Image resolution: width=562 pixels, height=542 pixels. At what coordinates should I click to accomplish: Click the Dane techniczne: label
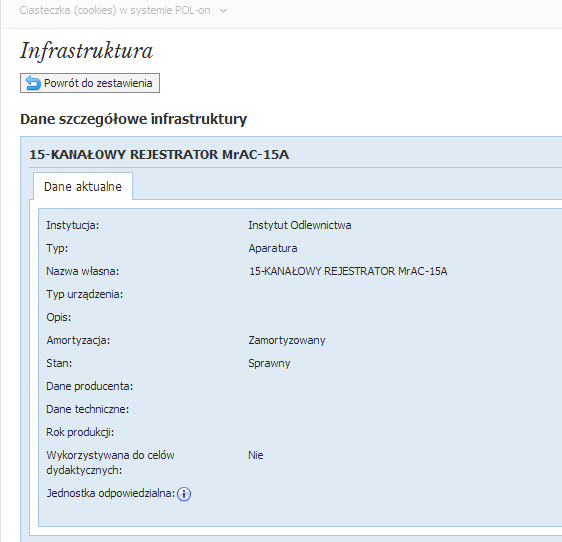tap(87, 409)
